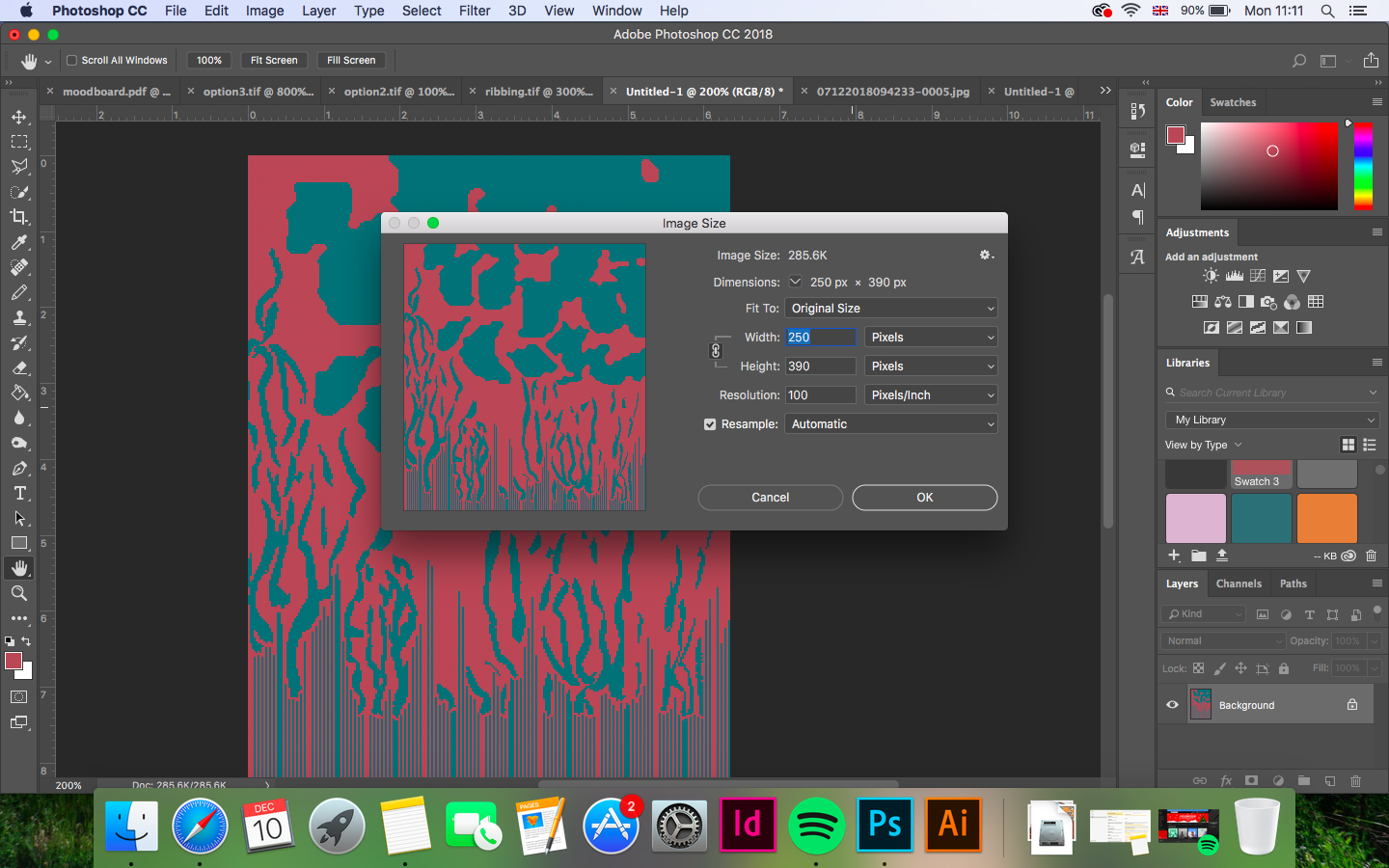Select the Hand tool in toolbox
1389x868 pixels.
[x=19, y=568]
